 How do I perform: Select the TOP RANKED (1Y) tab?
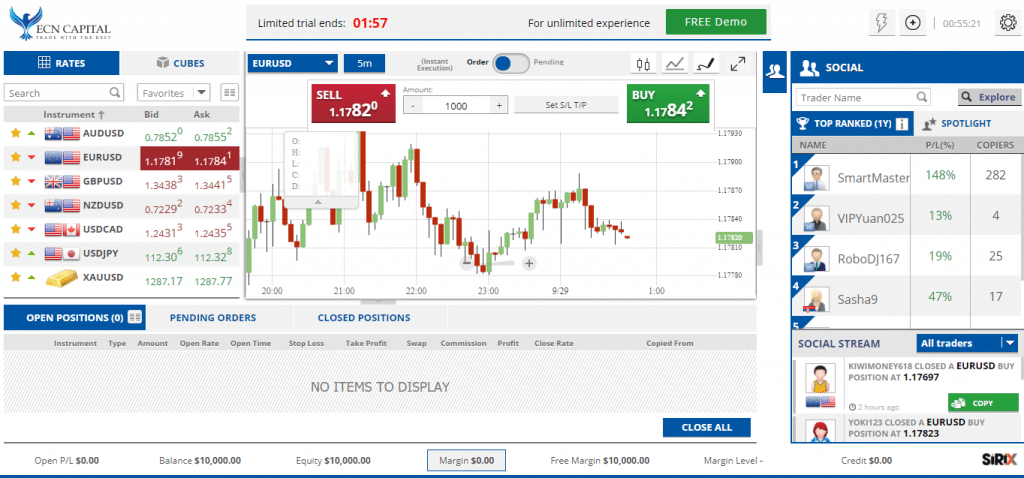pyautogui.click(x=852, y=123)
